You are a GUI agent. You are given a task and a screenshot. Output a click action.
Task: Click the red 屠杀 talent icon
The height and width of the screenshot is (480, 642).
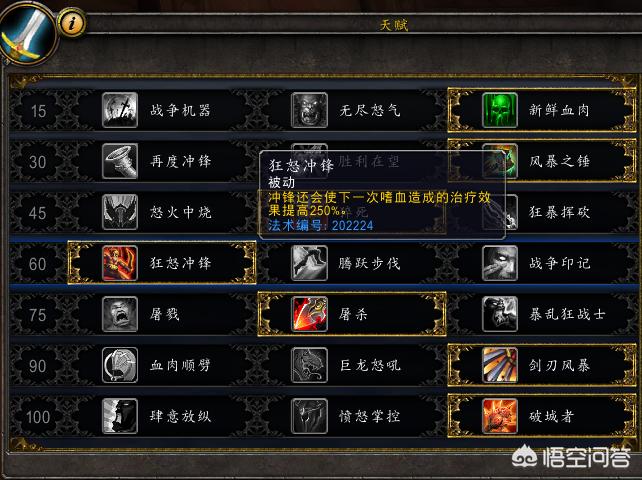point(309,314)
